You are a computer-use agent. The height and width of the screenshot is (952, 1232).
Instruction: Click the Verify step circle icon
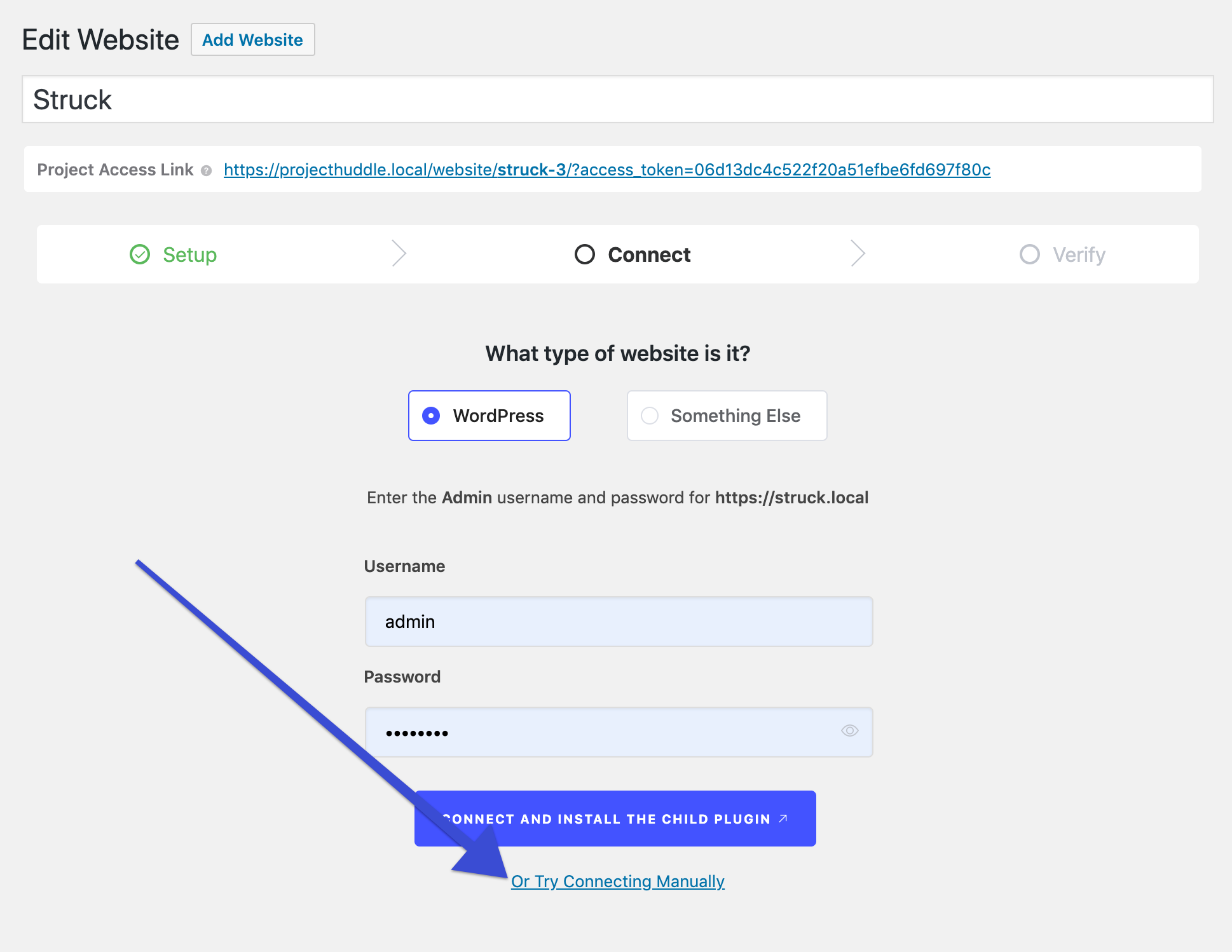pos(1029,254)
